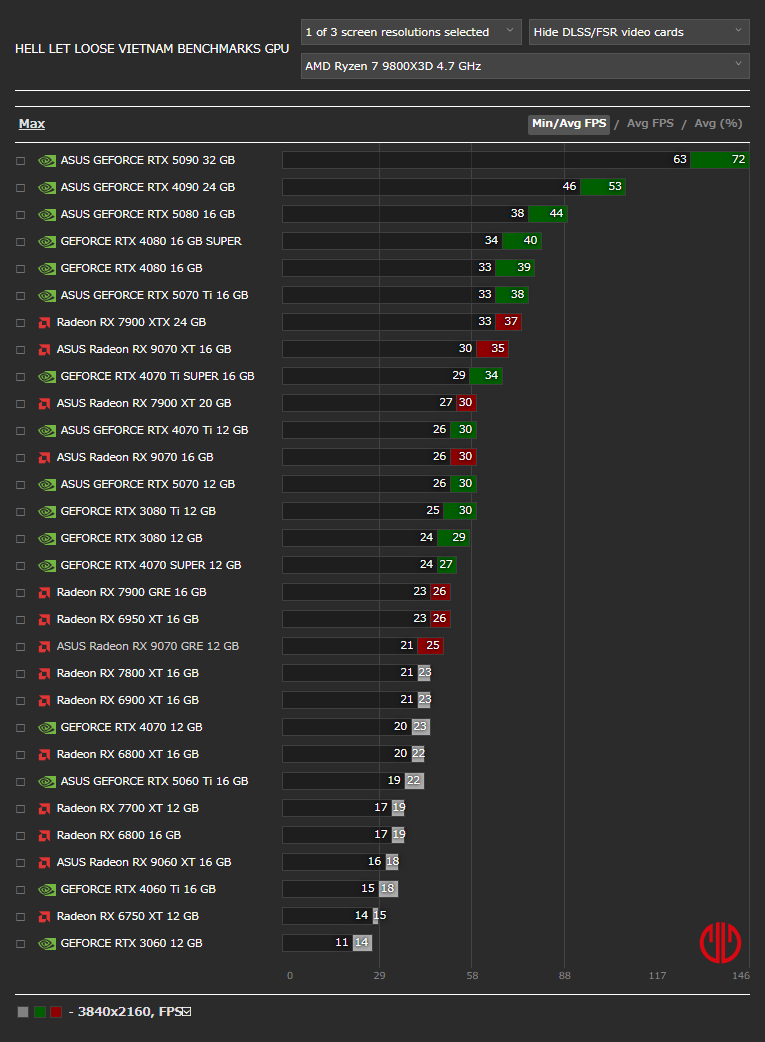Tick the checkbox for ASUS GEFORCE RTX 5090

coord(21,161)
